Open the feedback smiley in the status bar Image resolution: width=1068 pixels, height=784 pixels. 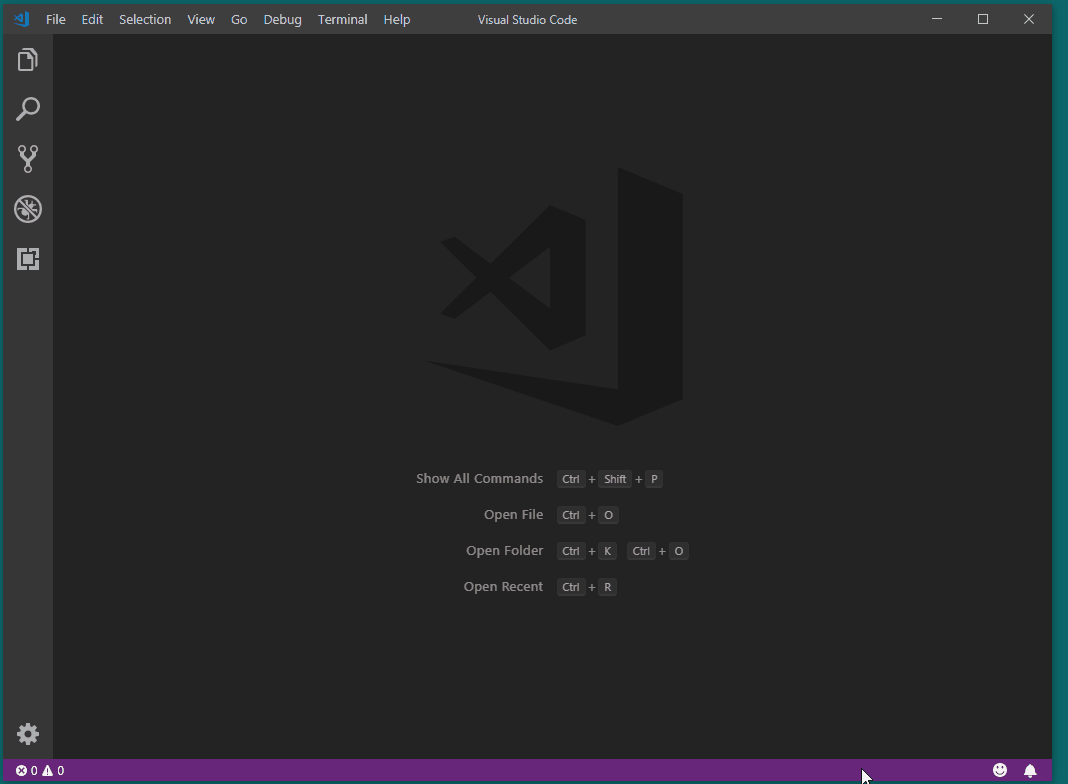(x=999, y=770)
